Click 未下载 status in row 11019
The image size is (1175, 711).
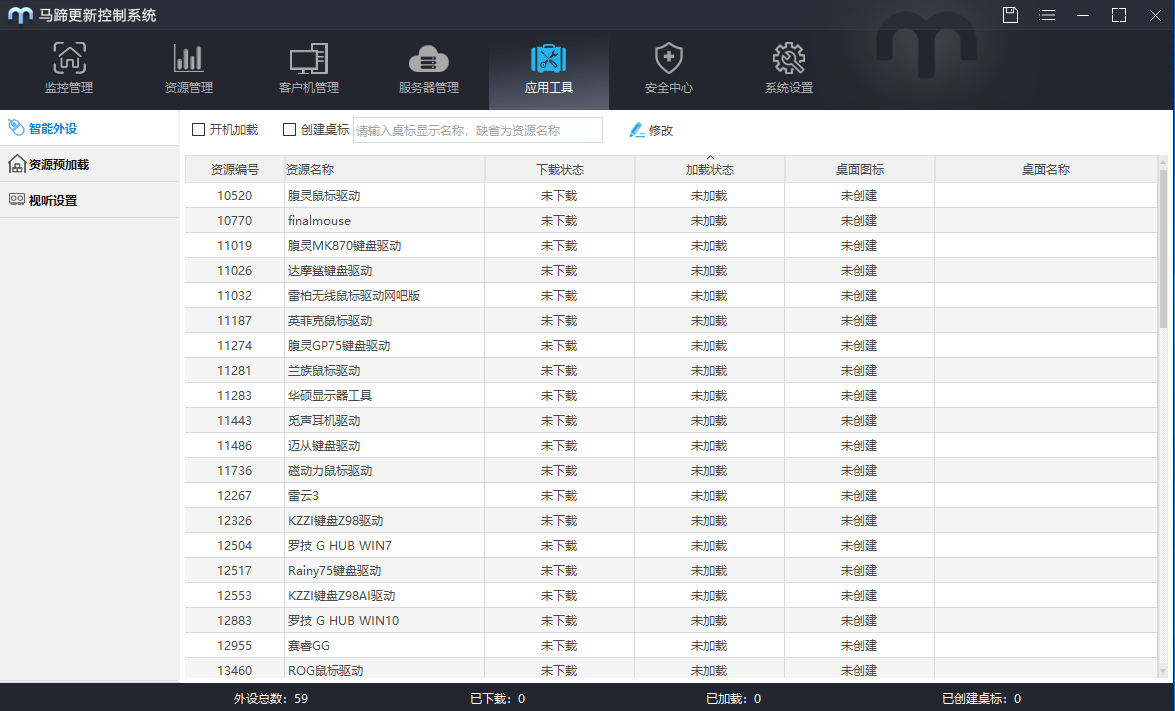click(x=559, y=246)
